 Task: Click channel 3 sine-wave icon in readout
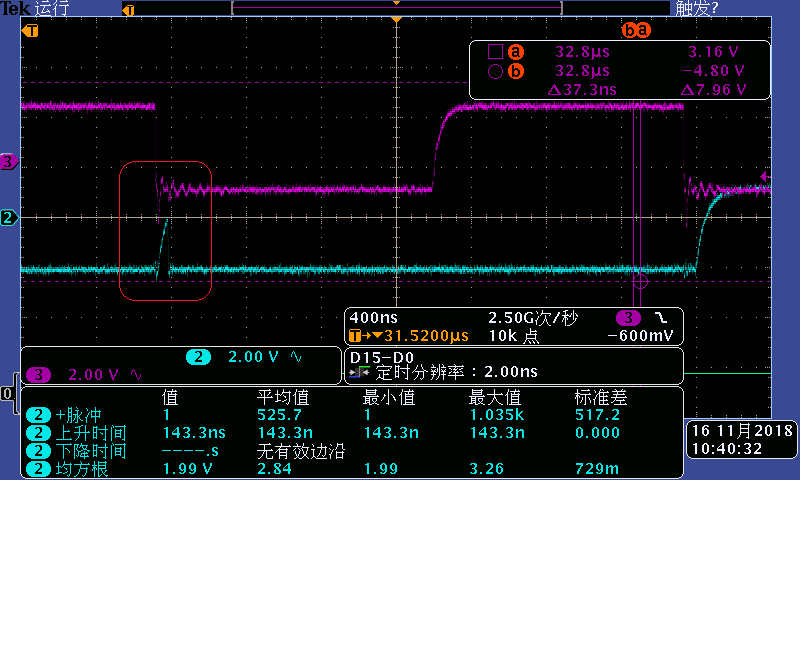[x=137, y=374]
